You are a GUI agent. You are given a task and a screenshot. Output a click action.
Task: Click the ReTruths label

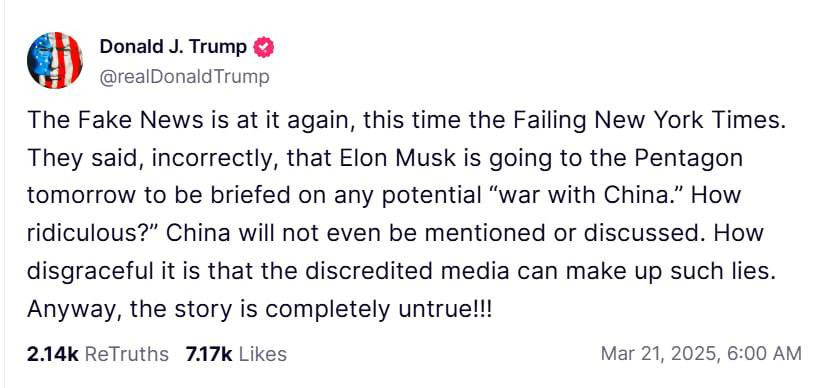tap(126, 354)
